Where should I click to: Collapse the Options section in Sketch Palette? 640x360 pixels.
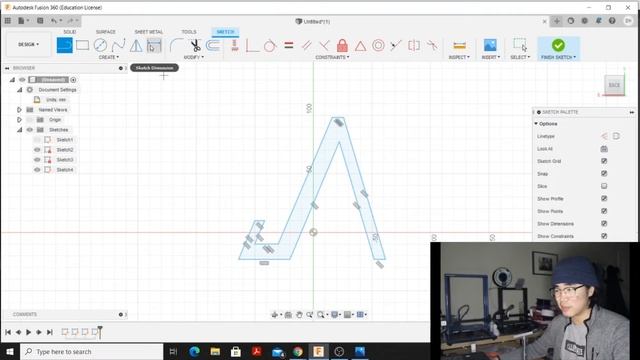coord(536,124)
